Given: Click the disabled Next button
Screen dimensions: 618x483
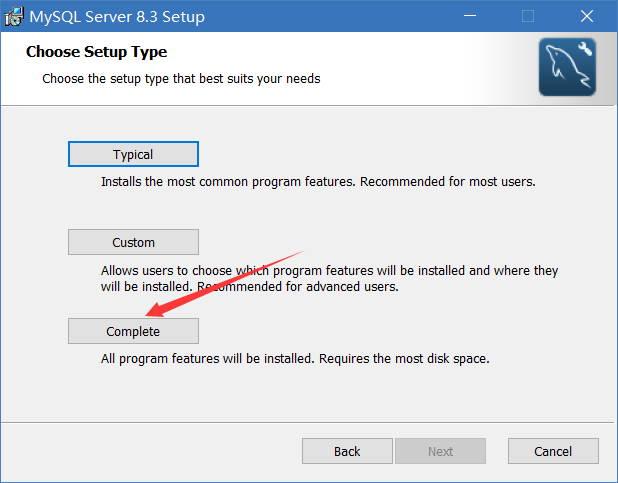Looking at the screenshot, I should click(440, 451).
